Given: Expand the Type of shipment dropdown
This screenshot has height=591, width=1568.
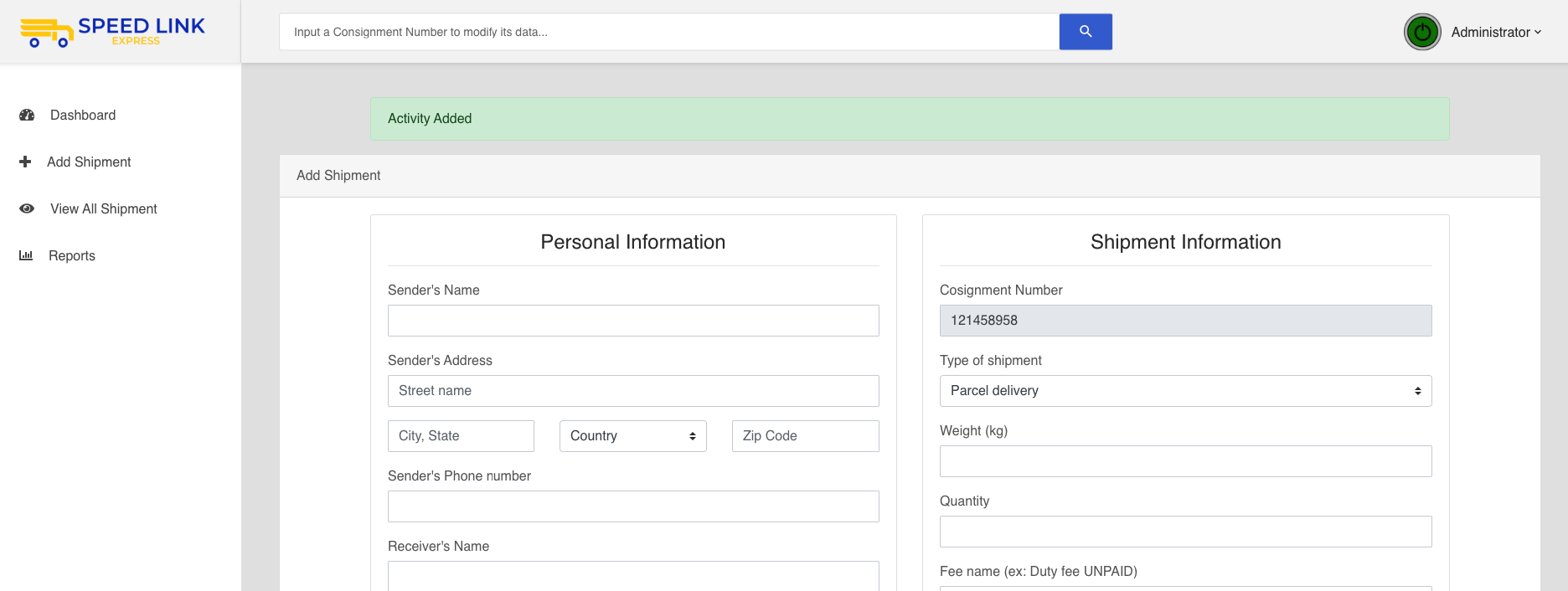Looking at the screenshot, I should 1186,391.
